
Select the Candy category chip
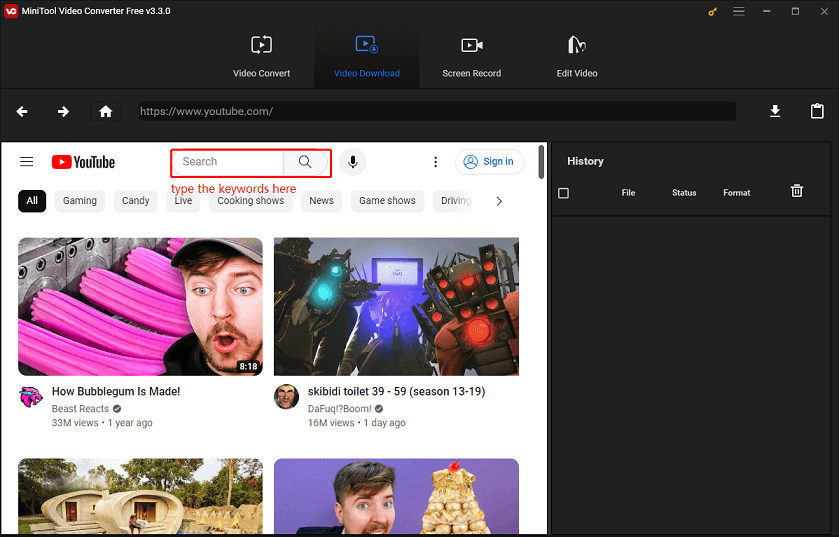pos(135,201)
